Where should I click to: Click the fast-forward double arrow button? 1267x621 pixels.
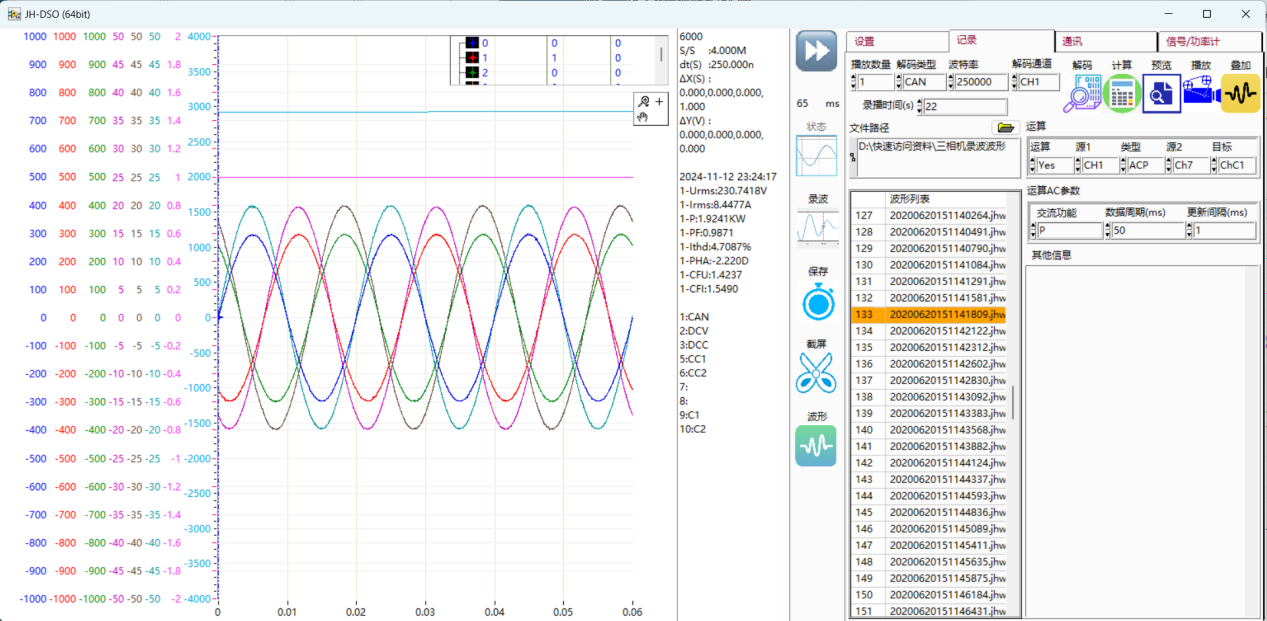(x=816, y=51)
